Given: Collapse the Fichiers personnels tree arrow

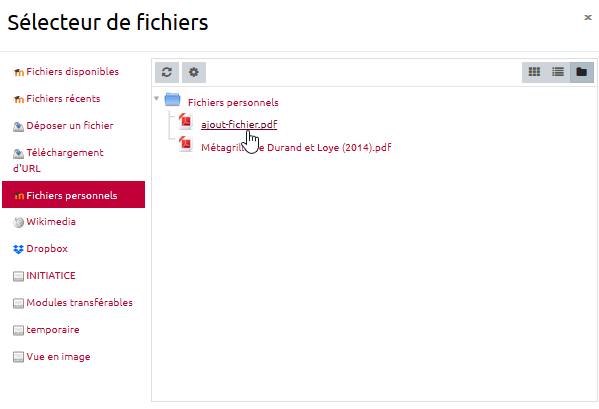Looking at the screenshot, I should pyautogui.click(x=156, y=99).
